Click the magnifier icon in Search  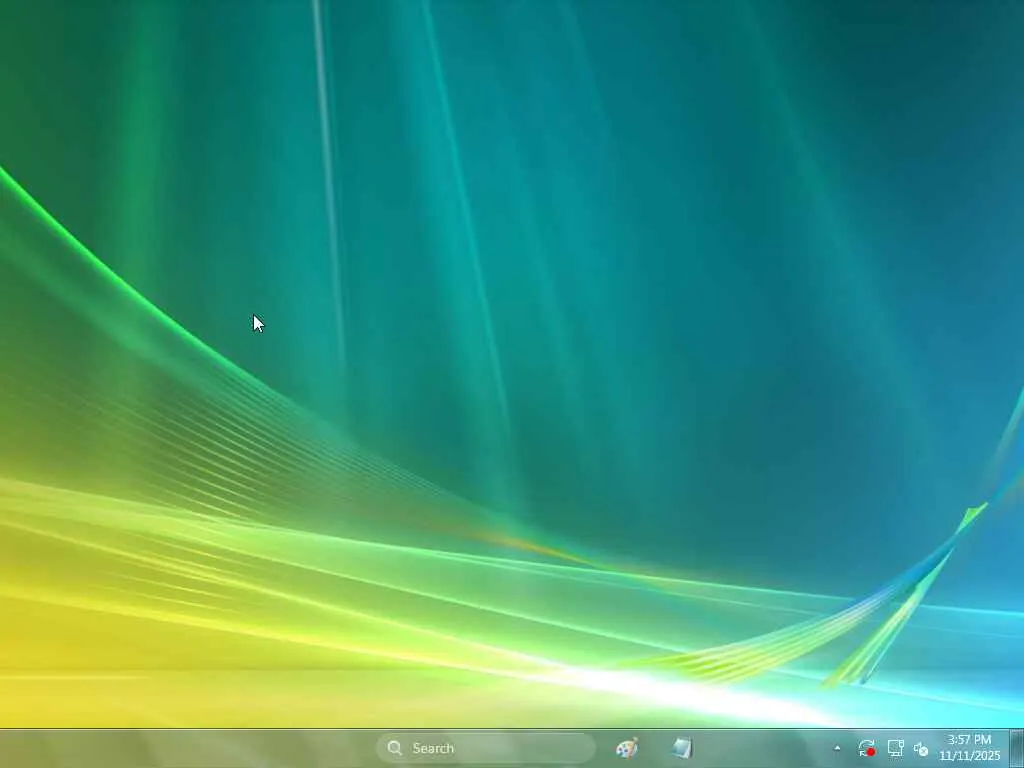(394, 748)
